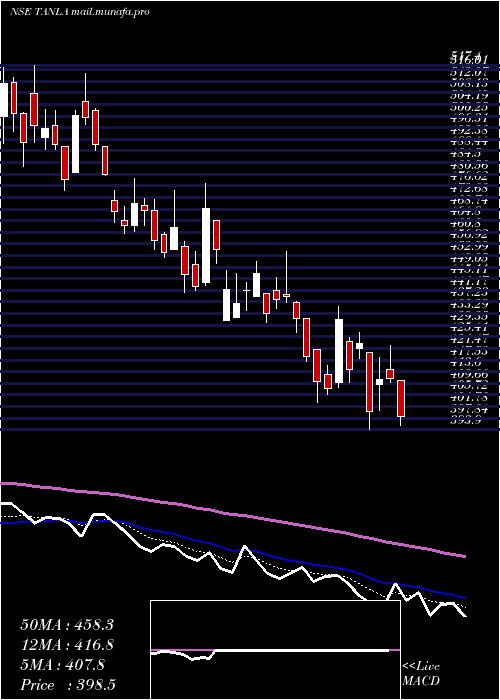The image size is (500, 700).
Task: Click the '50MA : 458.3' reading
Action: [67, 625]
